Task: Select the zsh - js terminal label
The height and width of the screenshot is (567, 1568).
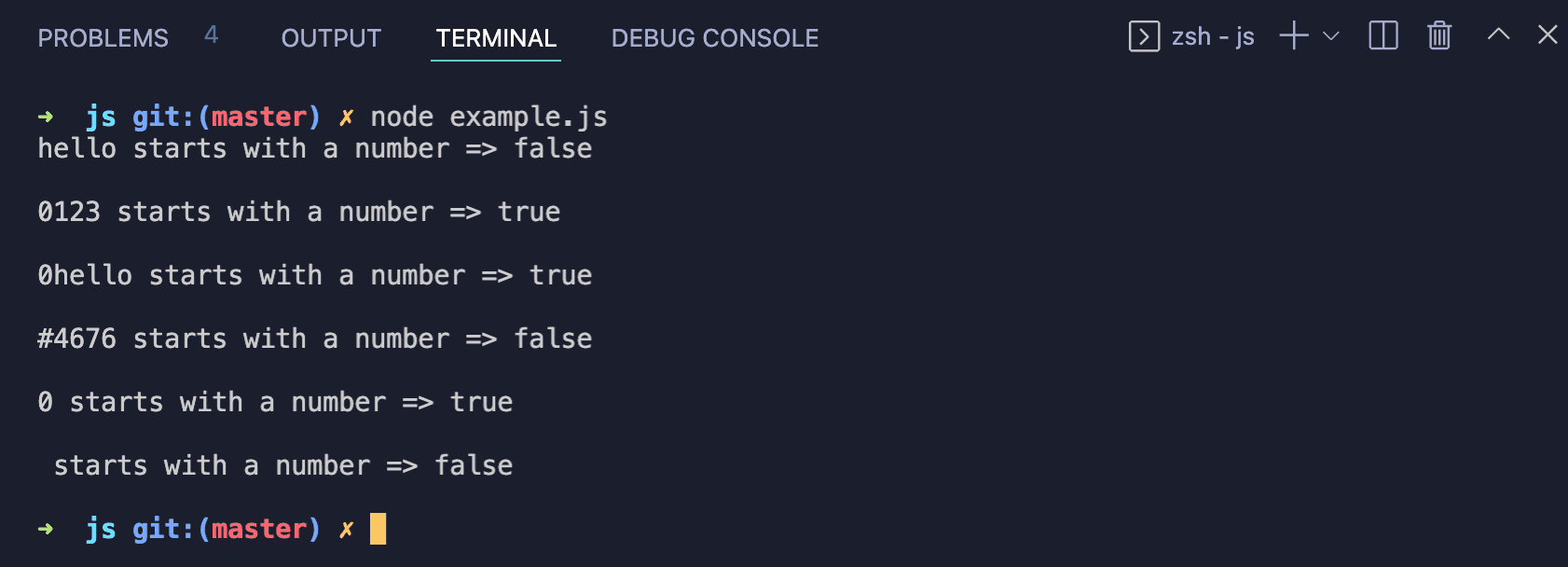Action: (1213, 36)
